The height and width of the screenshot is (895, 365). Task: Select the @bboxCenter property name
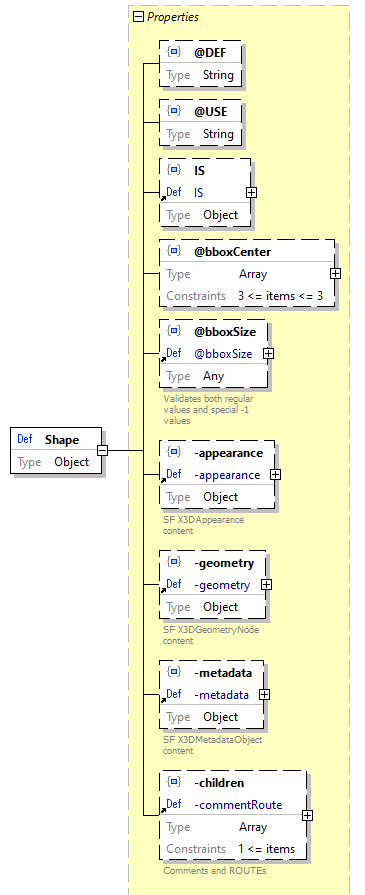(232, 251)
